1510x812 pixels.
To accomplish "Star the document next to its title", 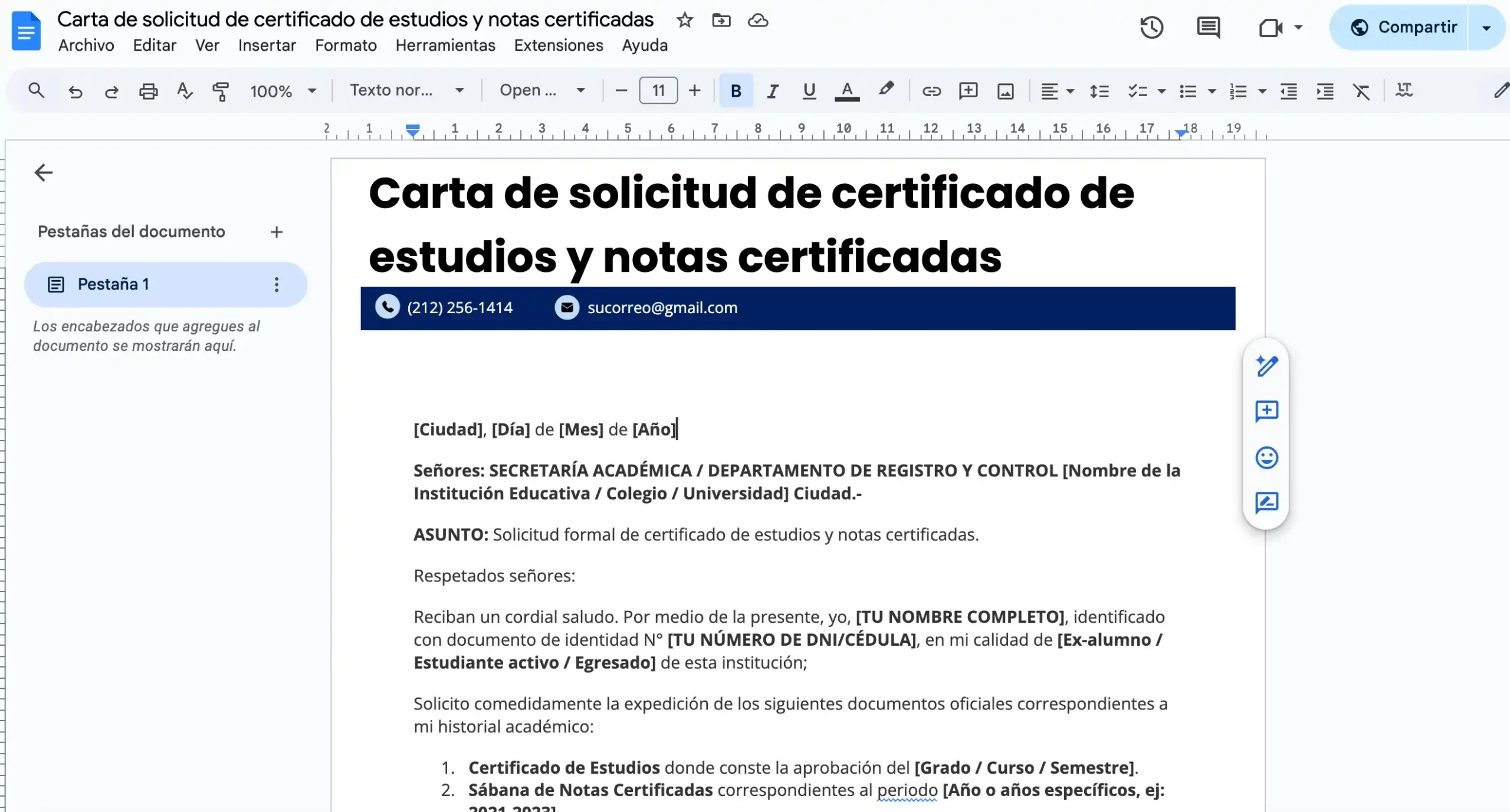I will tap(685, 19).
